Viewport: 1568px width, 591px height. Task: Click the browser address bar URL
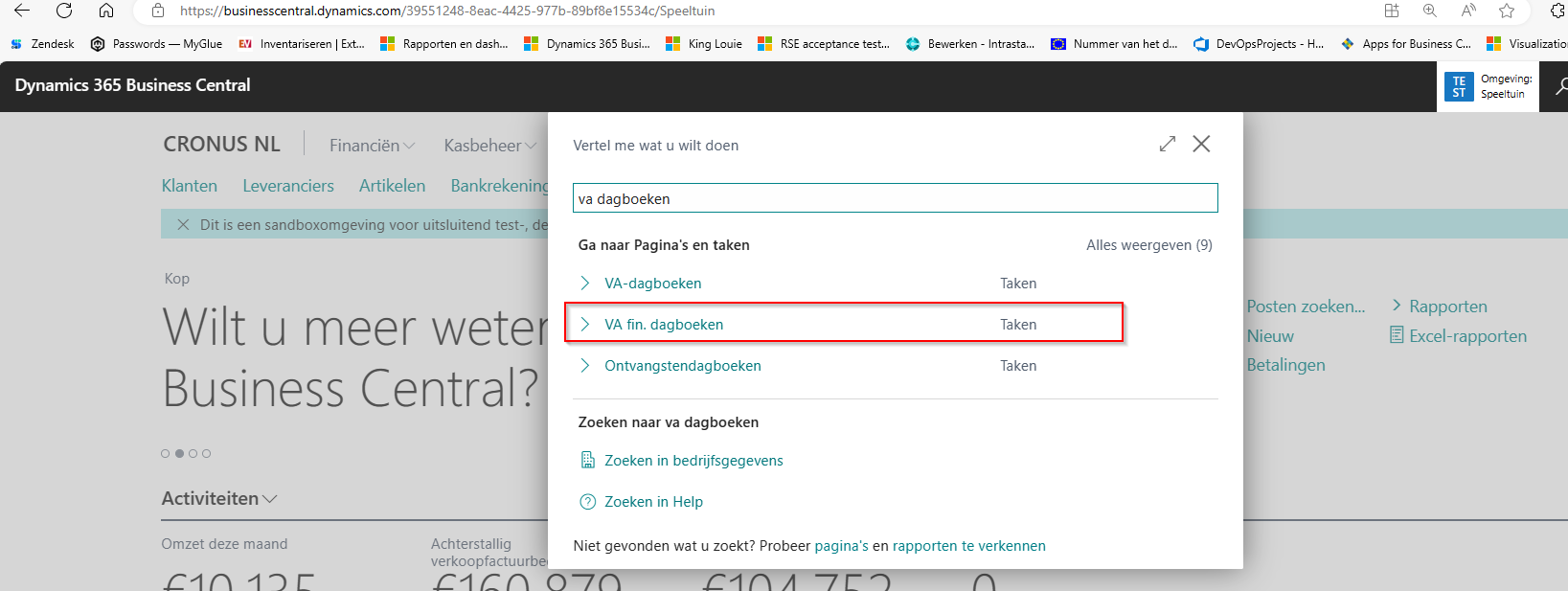point(447,11)
